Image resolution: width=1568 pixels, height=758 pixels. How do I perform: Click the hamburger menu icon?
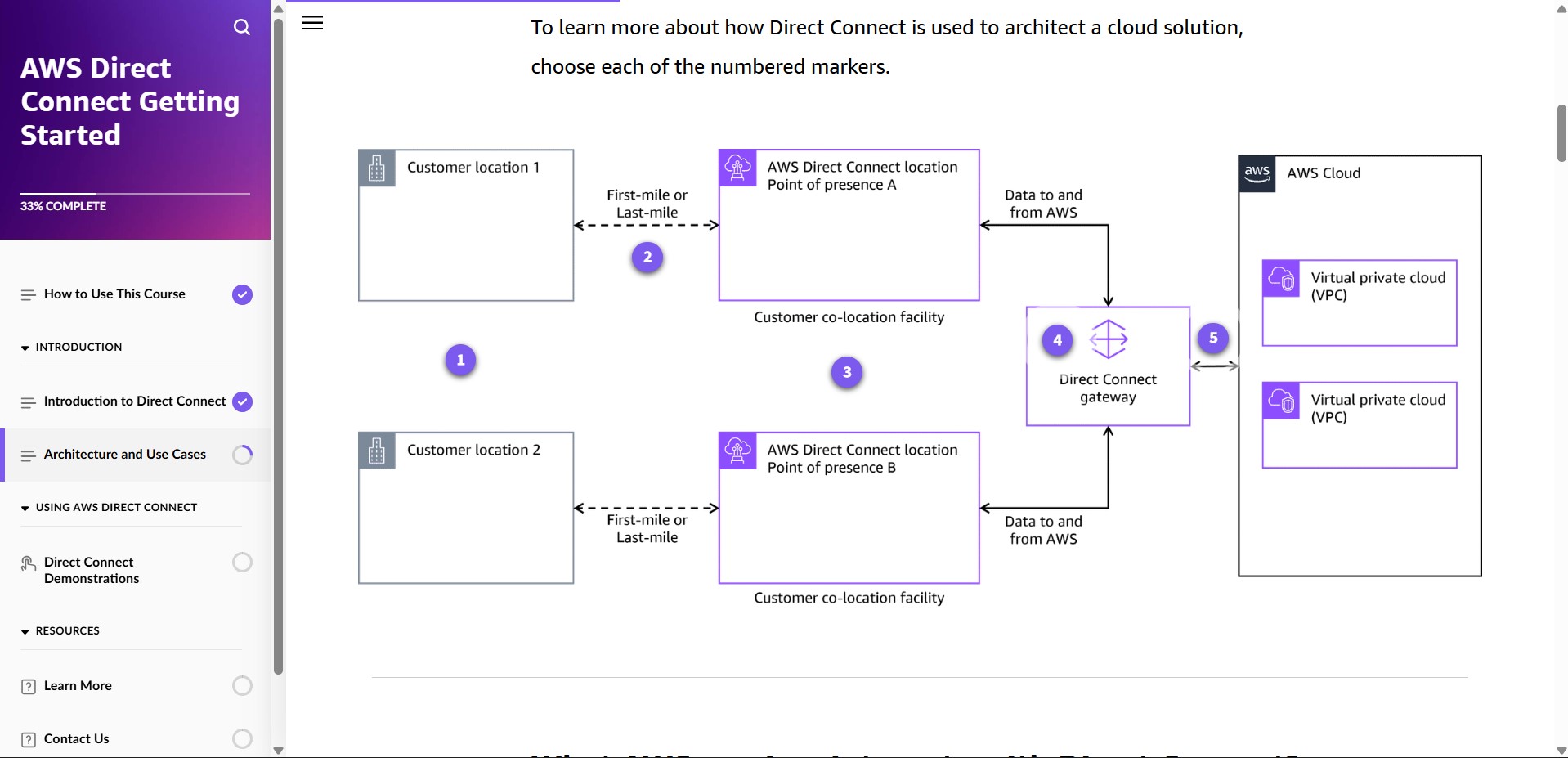coord(313,22)
